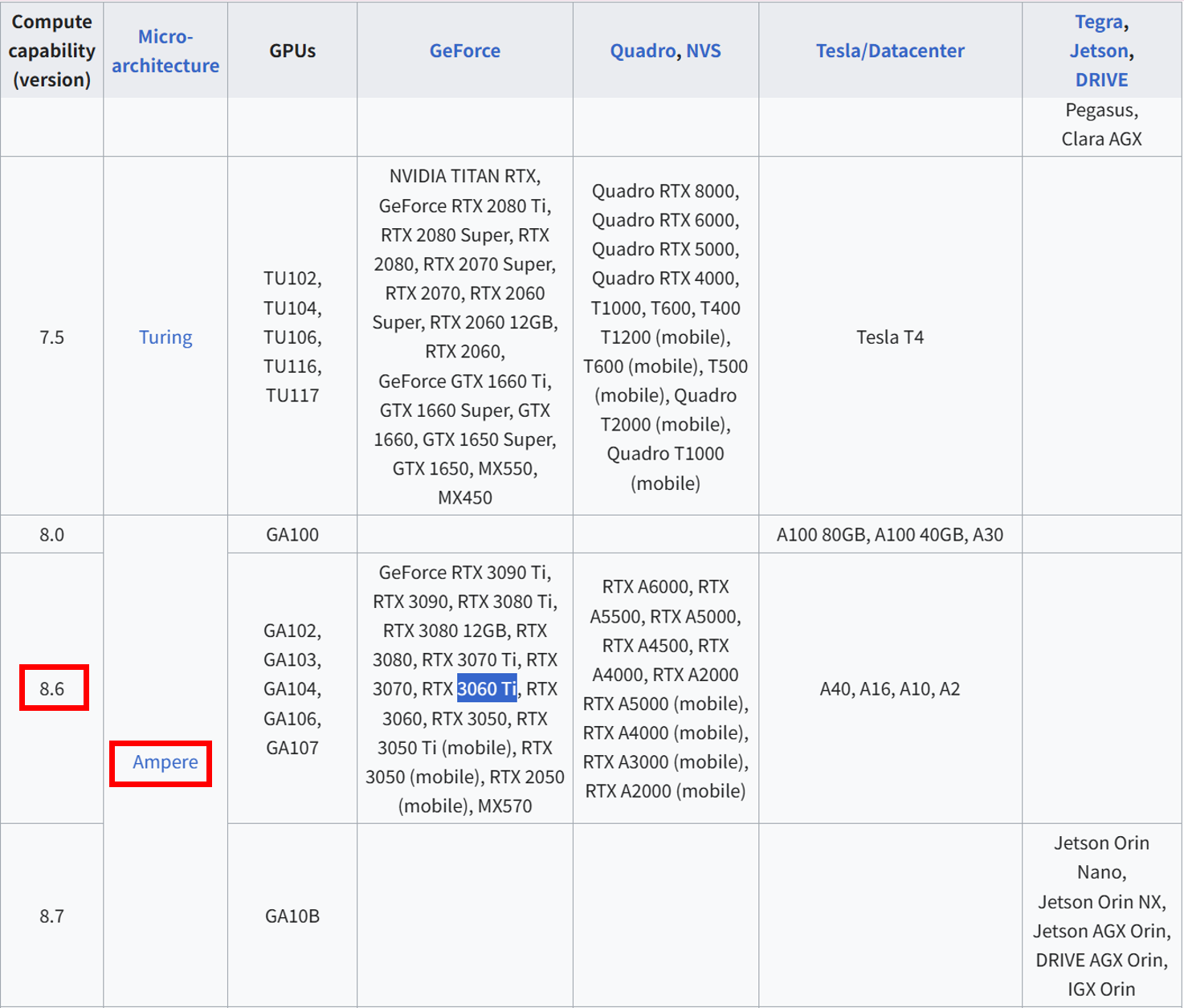
Task: Open the Micro-architecture header link
Action: (x=165, y=51)
